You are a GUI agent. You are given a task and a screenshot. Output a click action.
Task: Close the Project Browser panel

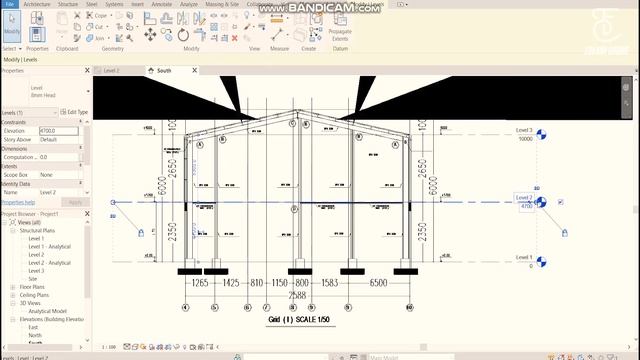(87, 213)
